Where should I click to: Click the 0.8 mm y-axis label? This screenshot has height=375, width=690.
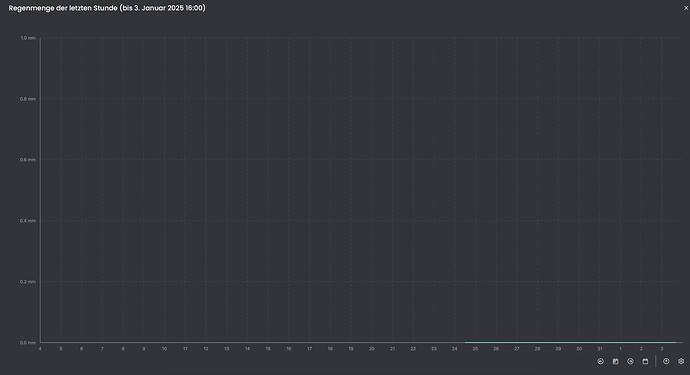click(28, 99)
